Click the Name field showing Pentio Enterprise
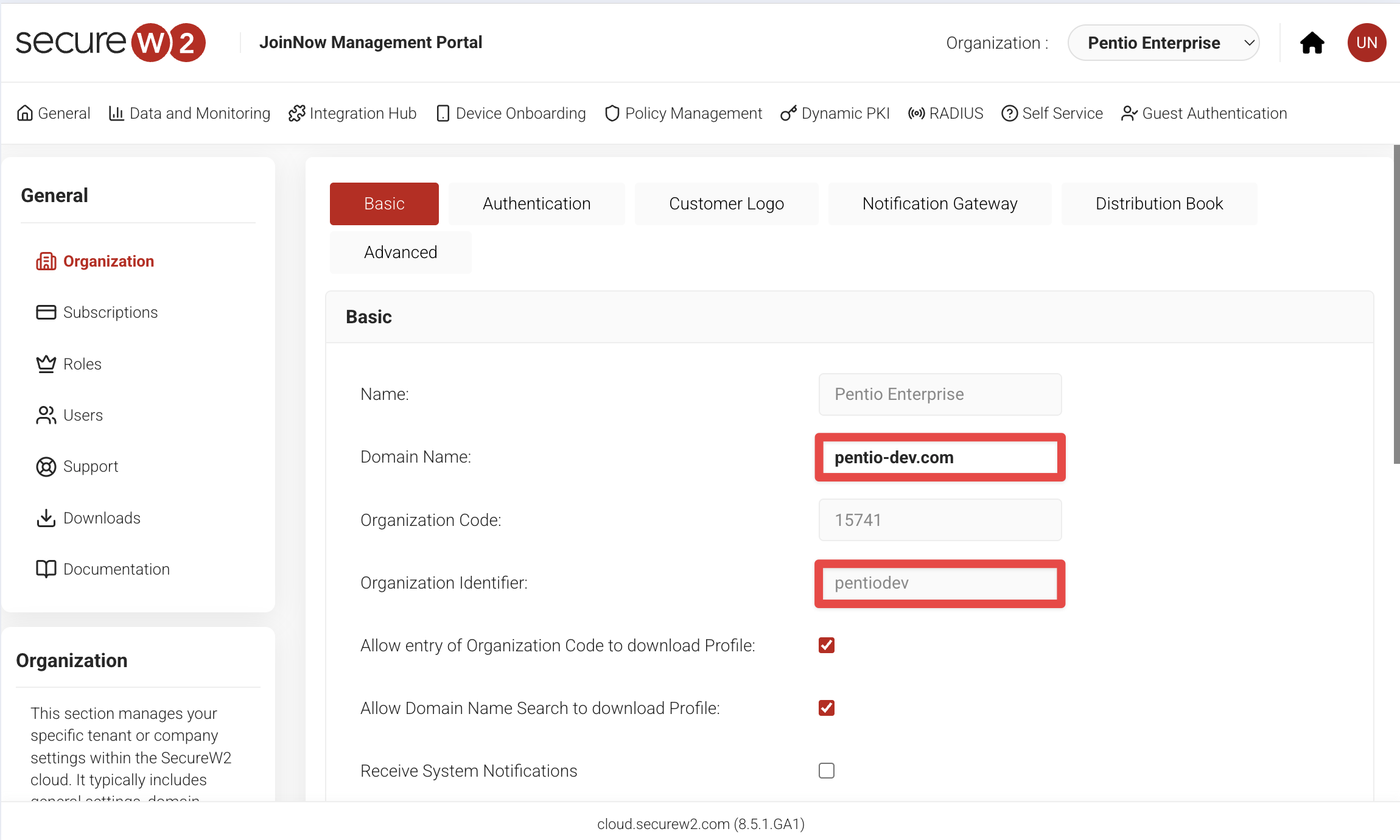The image size is (1400, 840). click(x=940, y=394)
